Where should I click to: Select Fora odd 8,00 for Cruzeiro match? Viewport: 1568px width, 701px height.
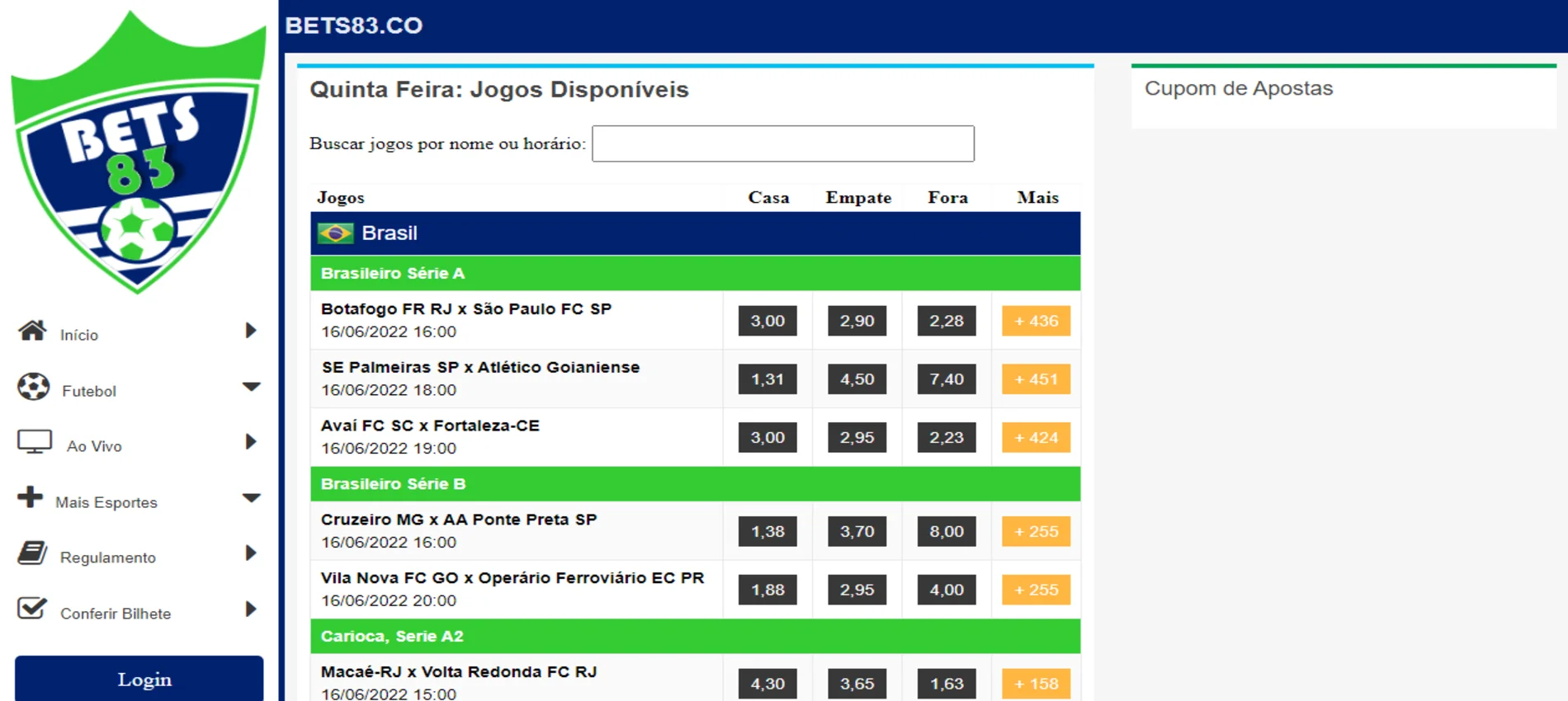pos(947,532)
